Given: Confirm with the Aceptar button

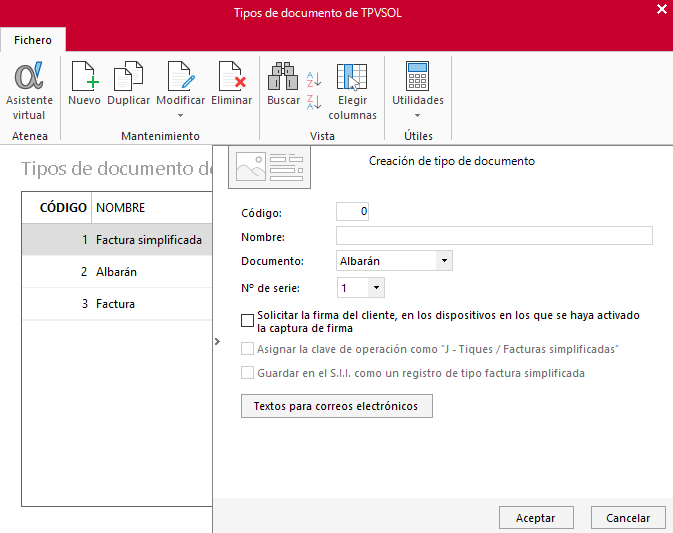Looking at the screenshot, I should 536,518.
